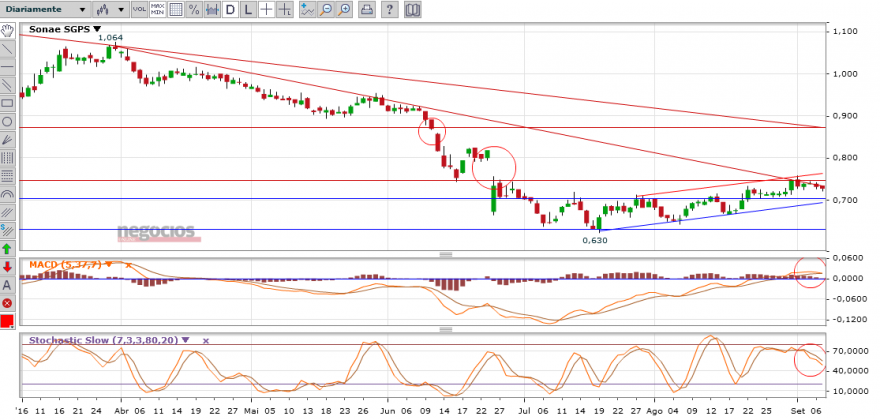The image size is (880, 420).
Task: Toggle the D display mode button
Action: [x=230, y=10]
